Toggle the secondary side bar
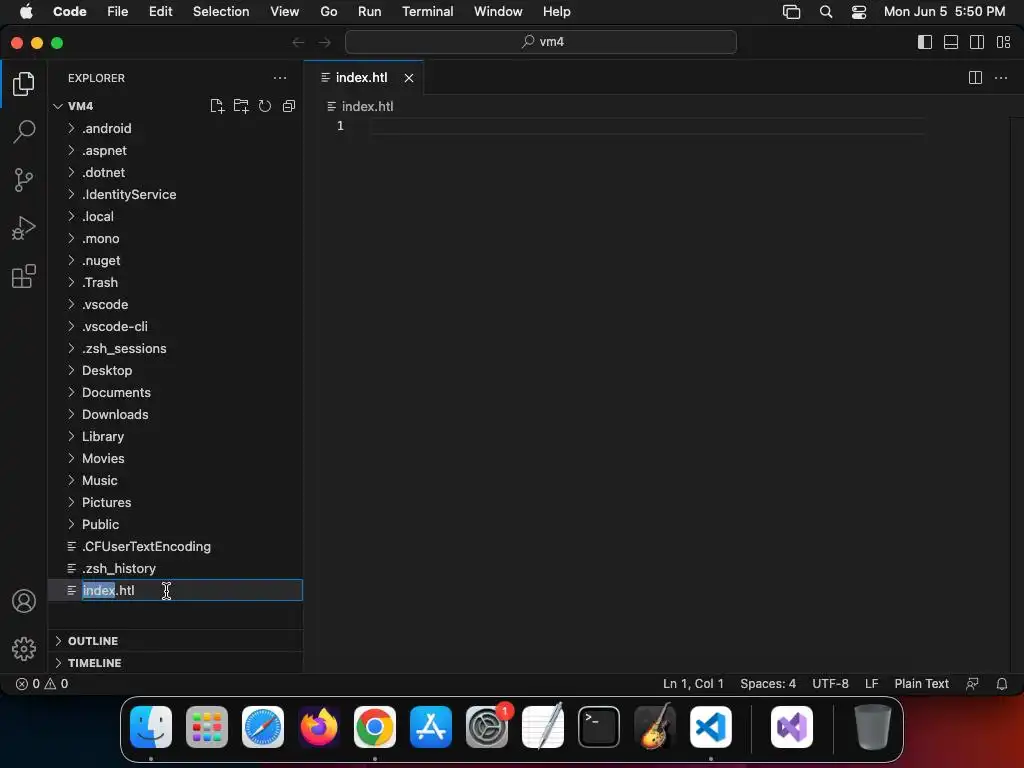Image resolution: width=1024 pixels, height=768 pixels. point(977,42)
